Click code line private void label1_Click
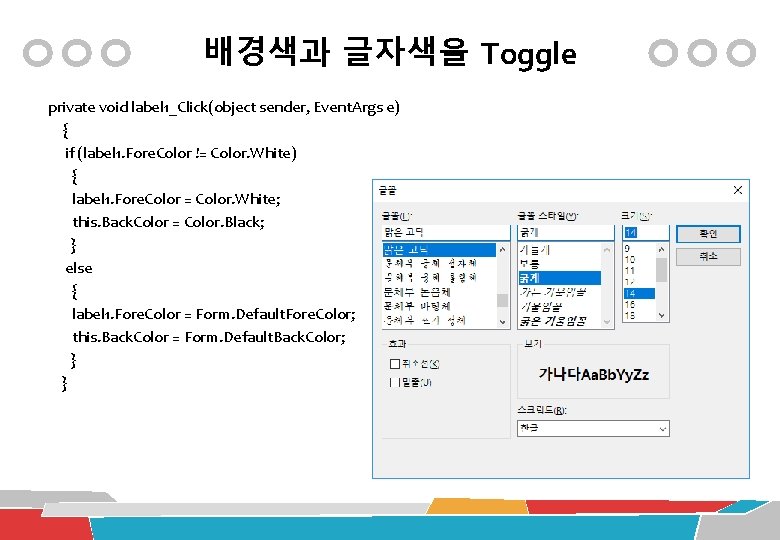This screenshot has height=540, width=780. 224,107
